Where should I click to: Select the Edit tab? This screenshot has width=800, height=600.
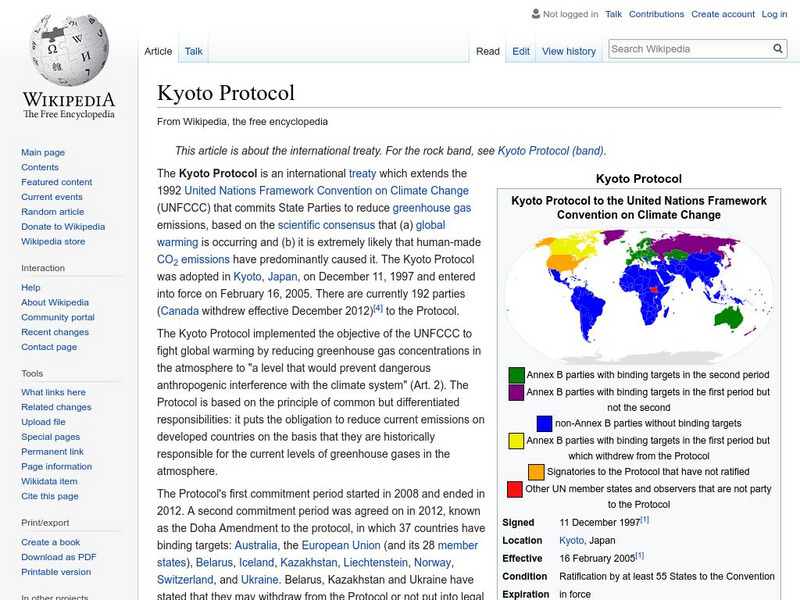[x=521, y=51]
